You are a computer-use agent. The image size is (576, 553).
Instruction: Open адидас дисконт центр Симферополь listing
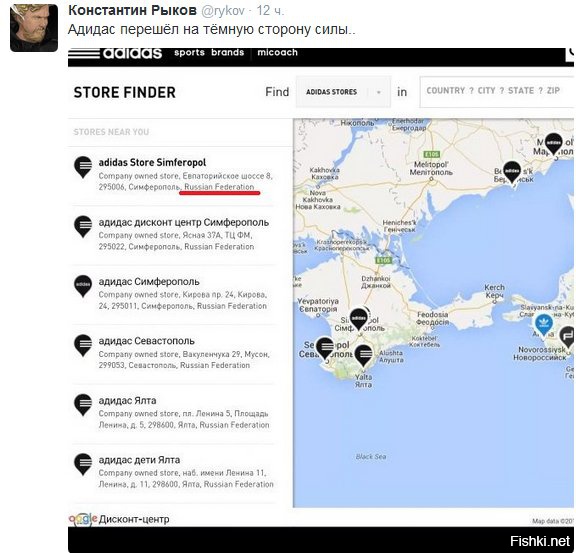184,222
